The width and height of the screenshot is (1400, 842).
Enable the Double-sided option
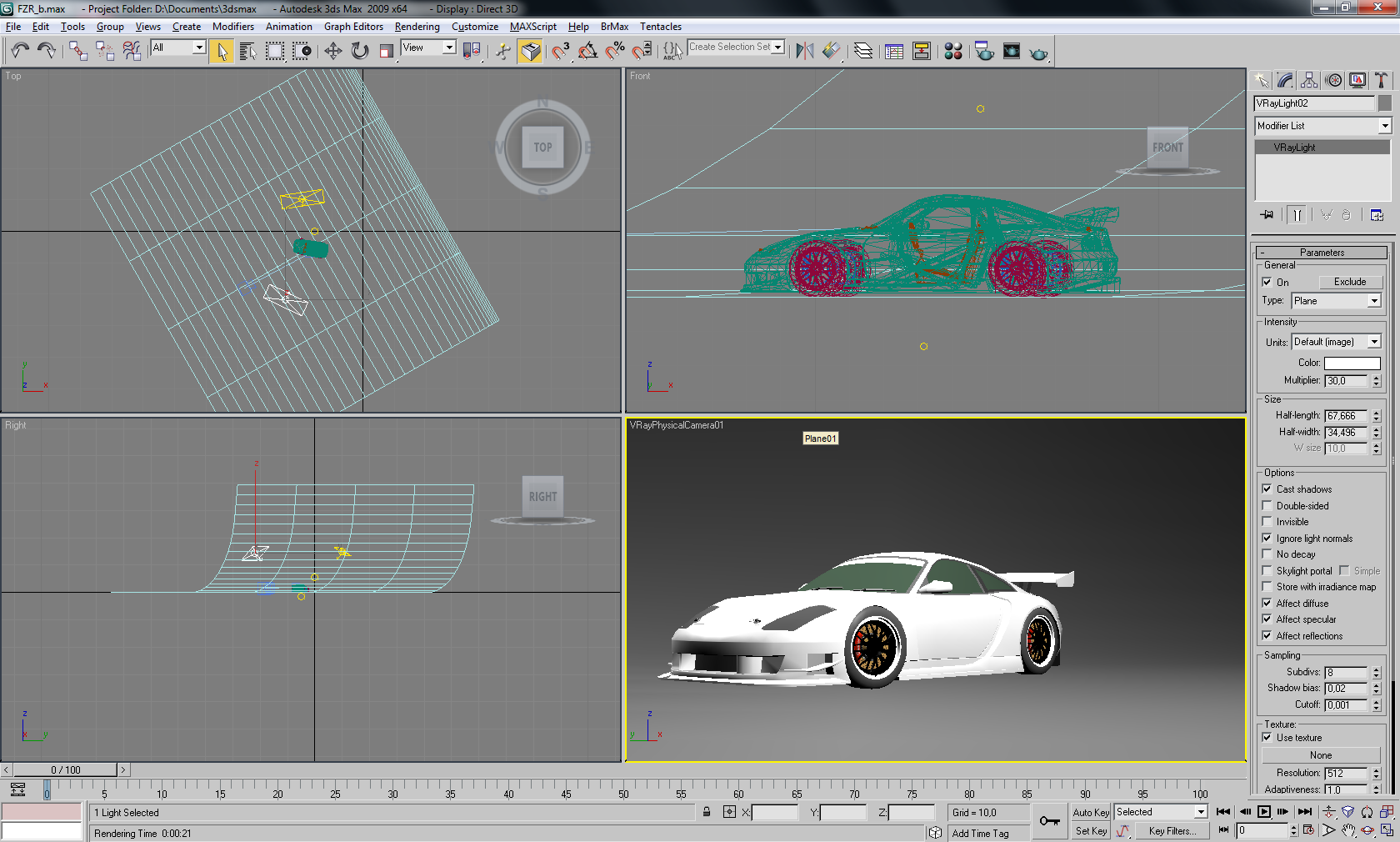click(1267, 506)
